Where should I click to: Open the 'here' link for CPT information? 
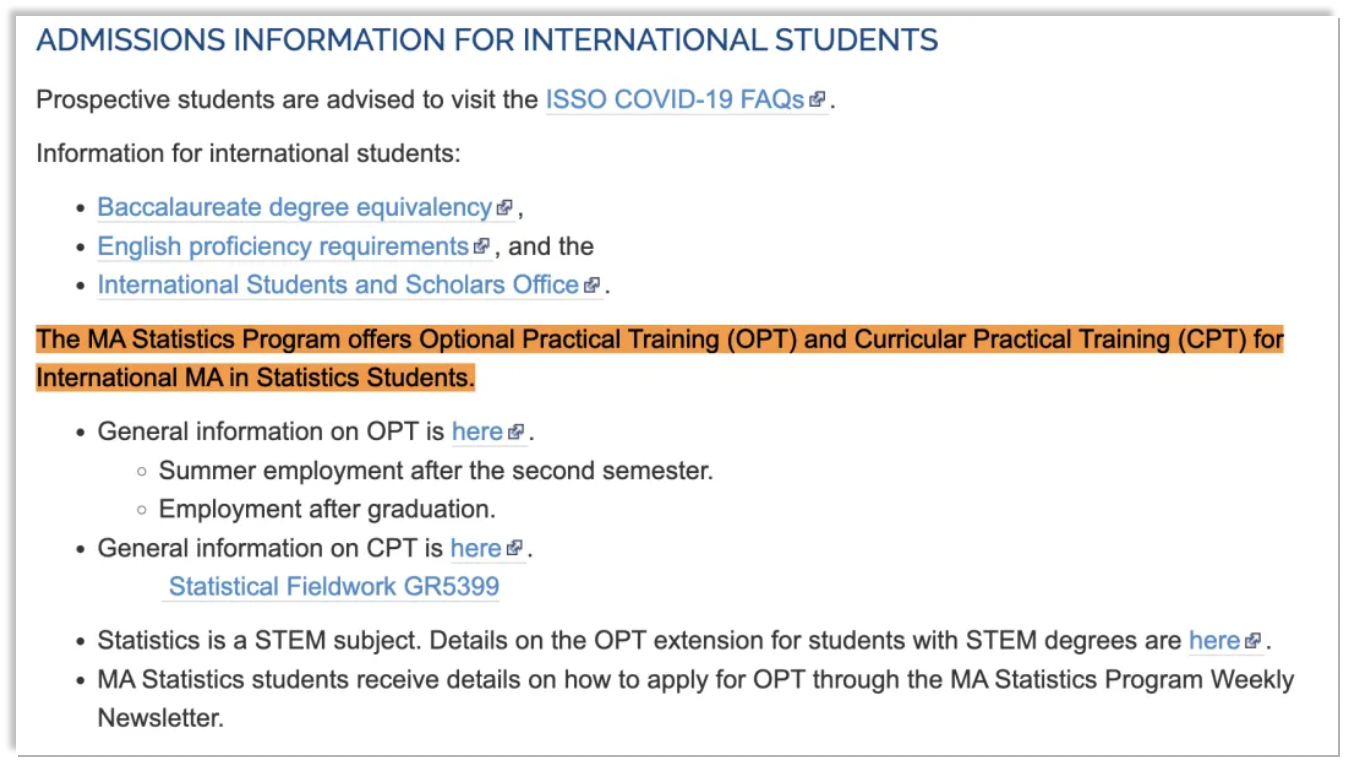point(476,548)
